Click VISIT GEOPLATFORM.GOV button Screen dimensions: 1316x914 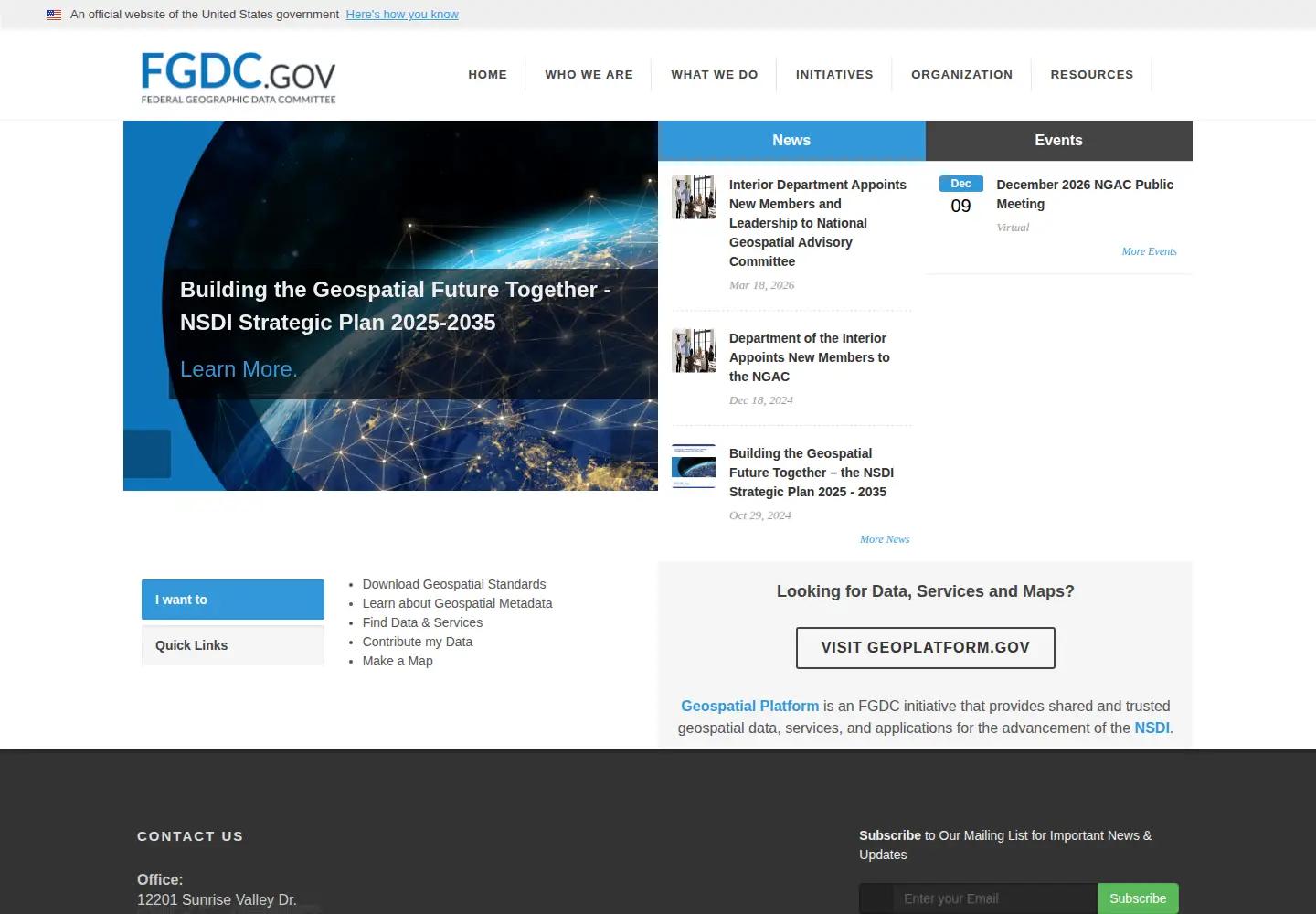926,648
